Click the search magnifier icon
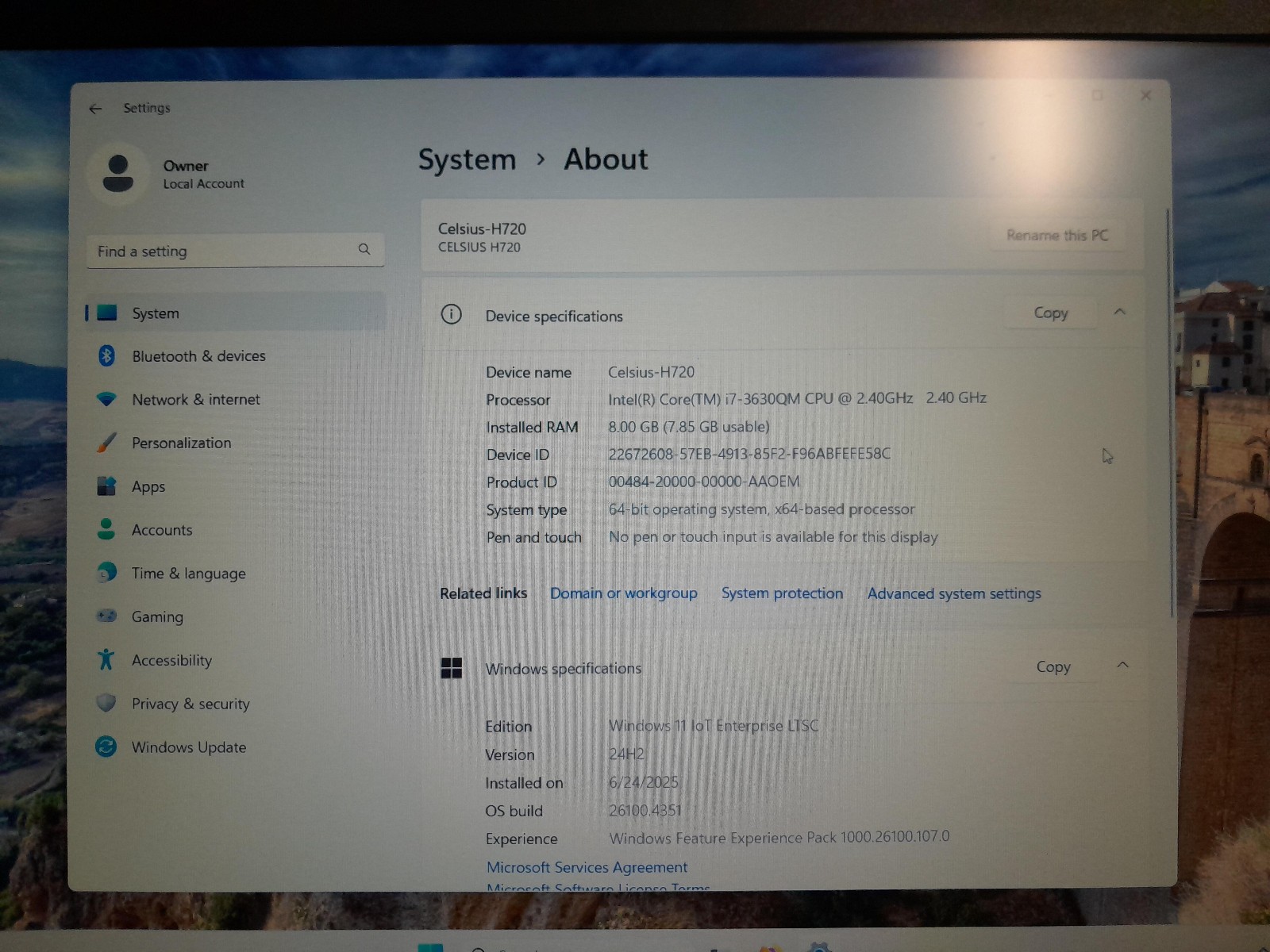Image resolution: width=1270 pixels, height=952 pixels. point(364,249)
